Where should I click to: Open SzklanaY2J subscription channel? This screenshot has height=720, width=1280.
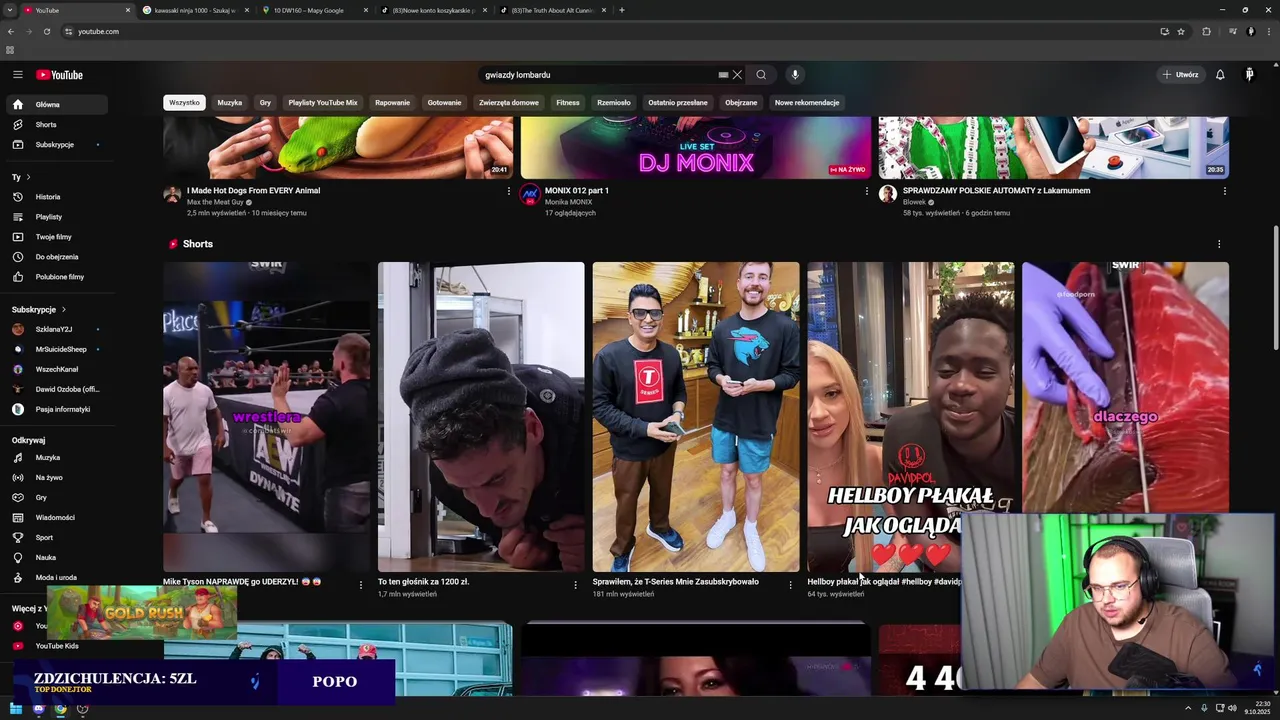pyautogui.click(x=56, y=329)
